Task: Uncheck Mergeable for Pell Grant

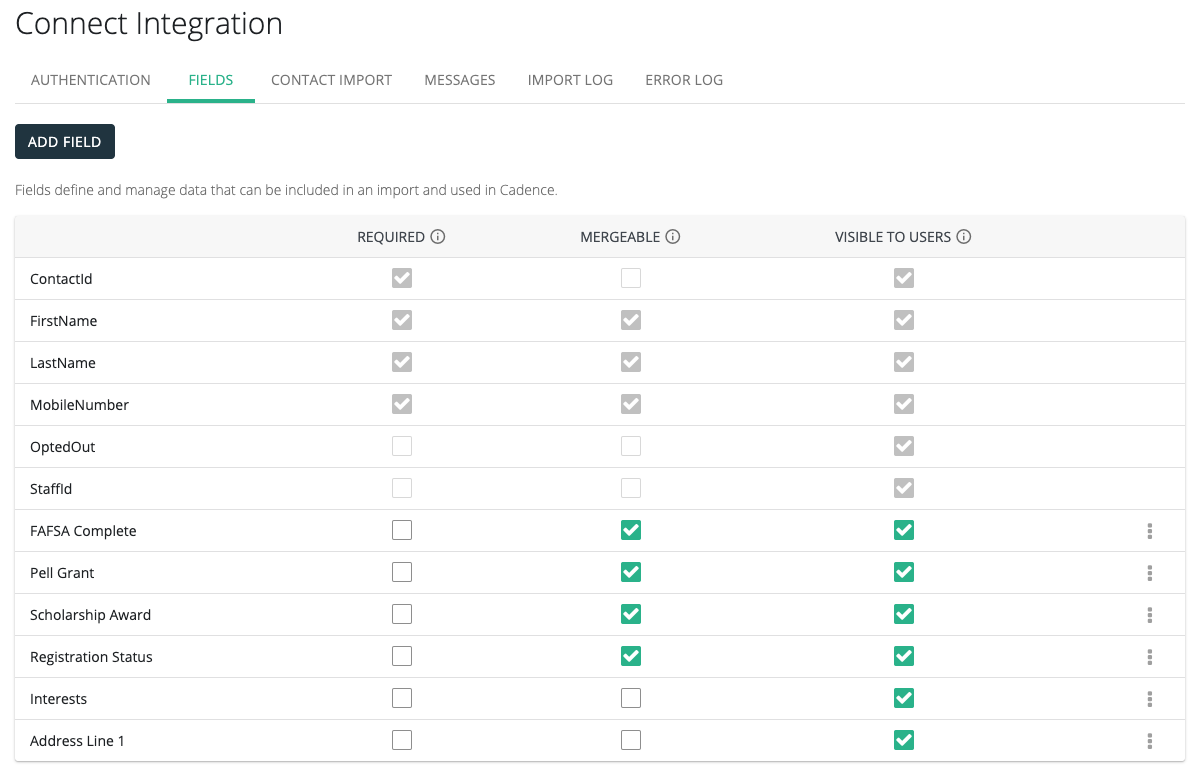Action: [631, 572]
